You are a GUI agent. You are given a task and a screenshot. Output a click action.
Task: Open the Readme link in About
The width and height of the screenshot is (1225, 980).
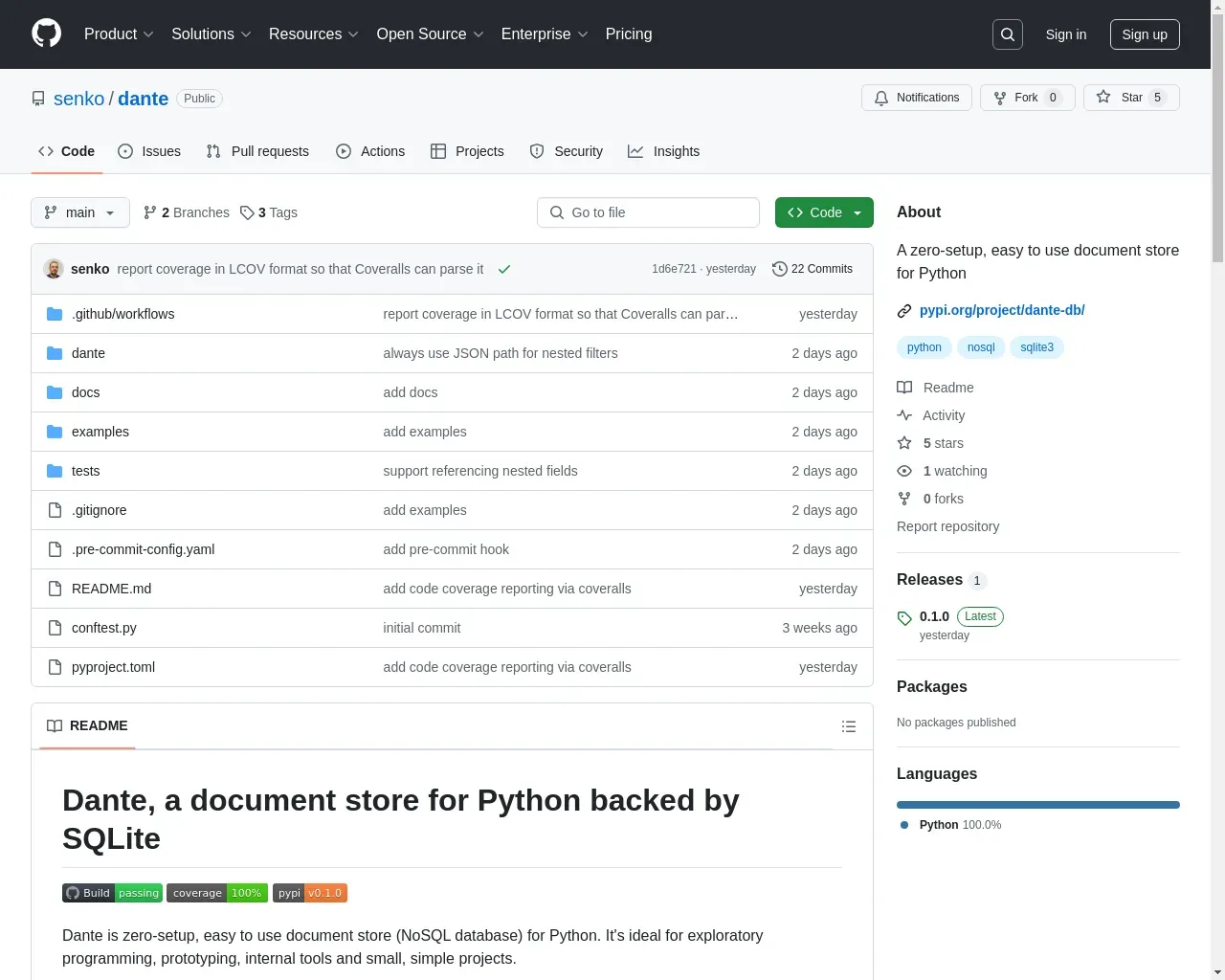pyautogui.click(x=936, y=388)
